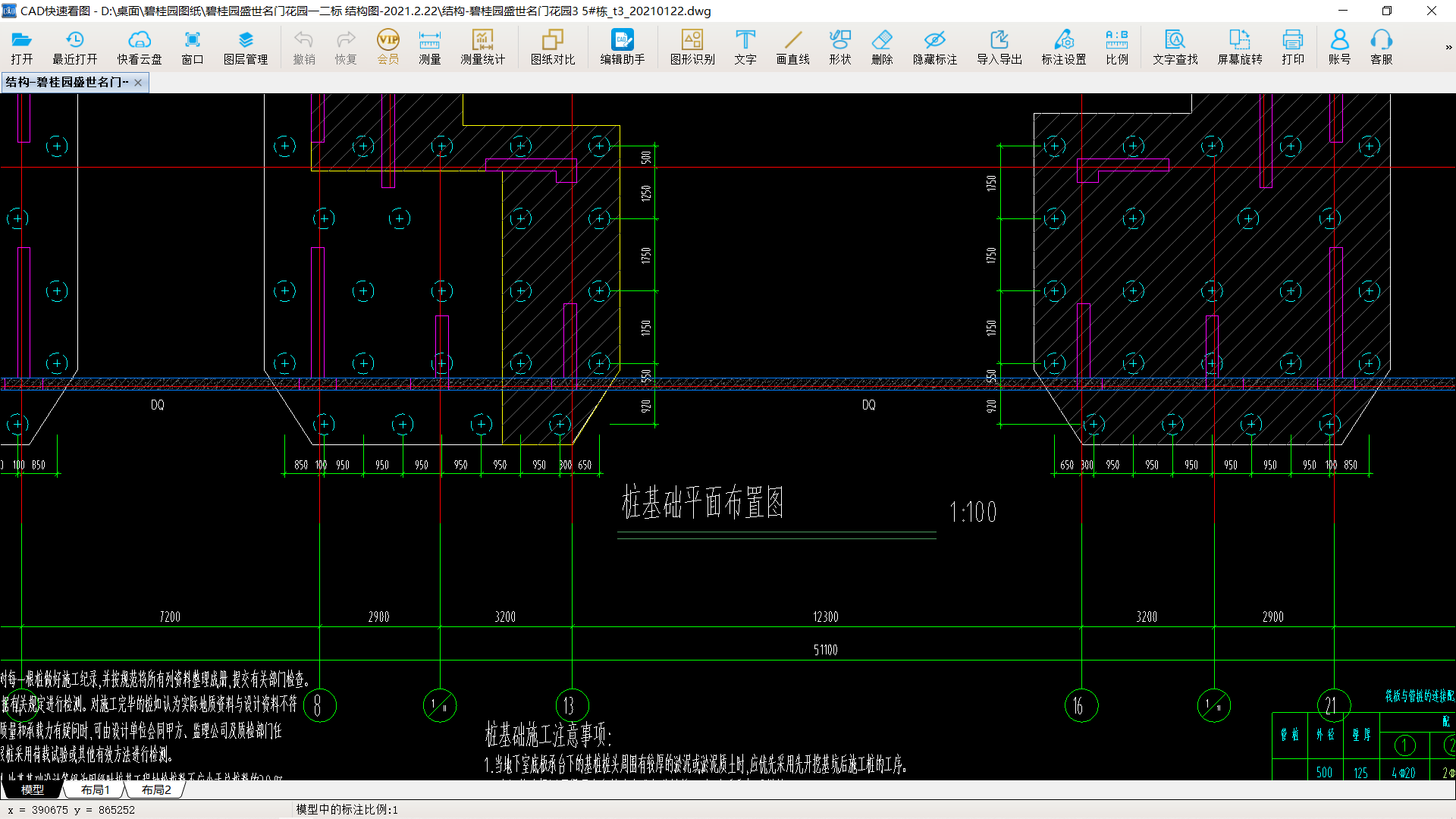Show recently opened files 最近打开
This screenshot has width=1456, height=819.
(74, 47)
